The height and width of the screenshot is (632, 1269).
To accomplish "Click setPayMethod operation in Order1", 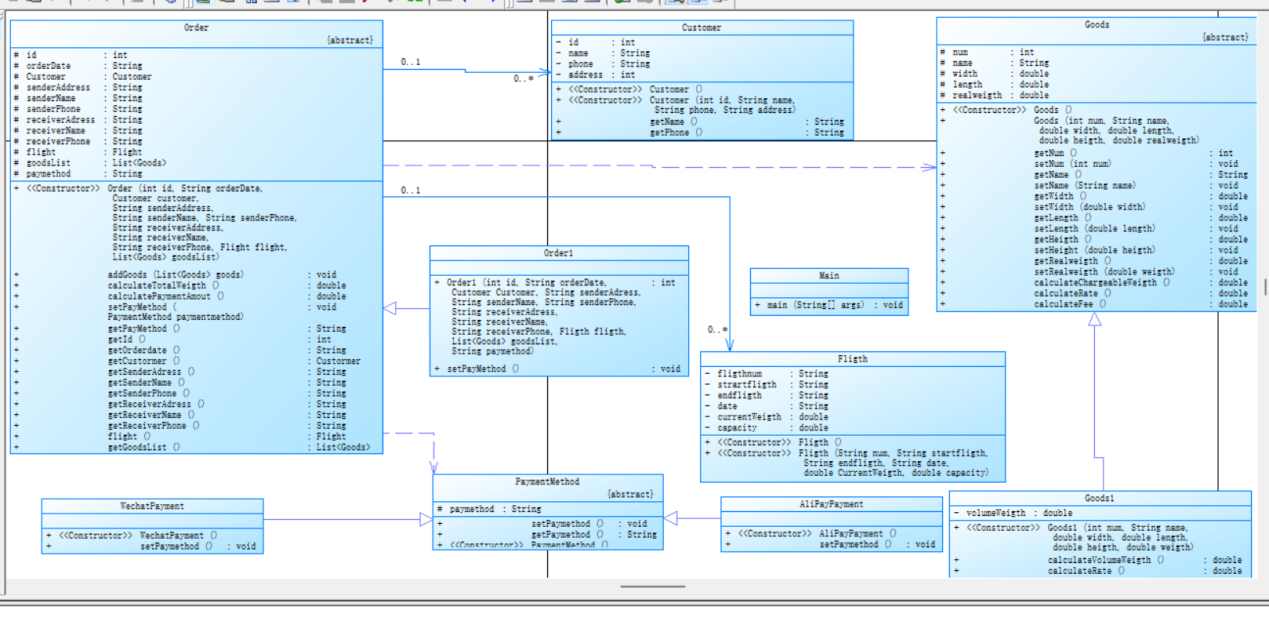I will [x=558, y=369].
